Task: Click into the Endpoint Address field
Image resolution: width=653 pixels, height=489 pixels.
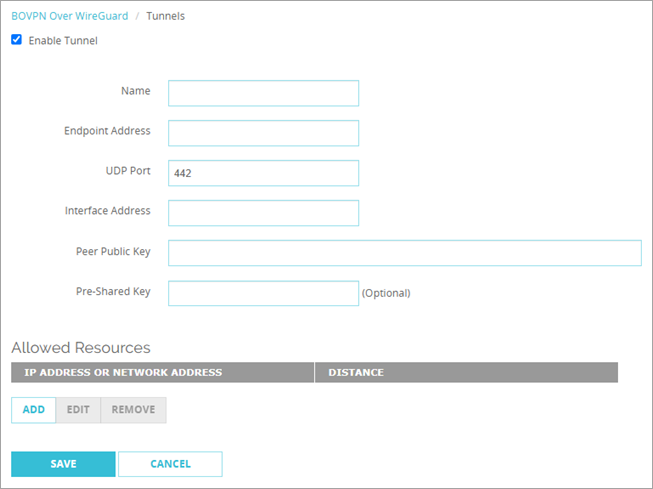Action: point(263,133)
